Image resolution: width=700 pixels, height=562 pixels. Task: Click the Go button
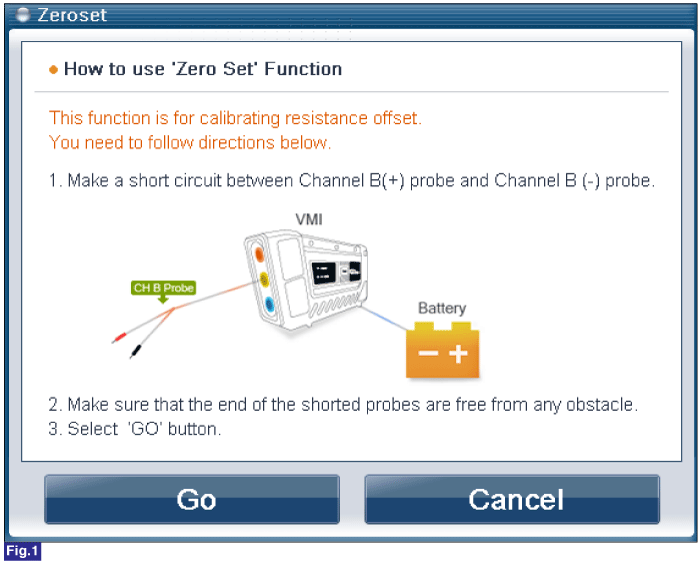point(192,499)
